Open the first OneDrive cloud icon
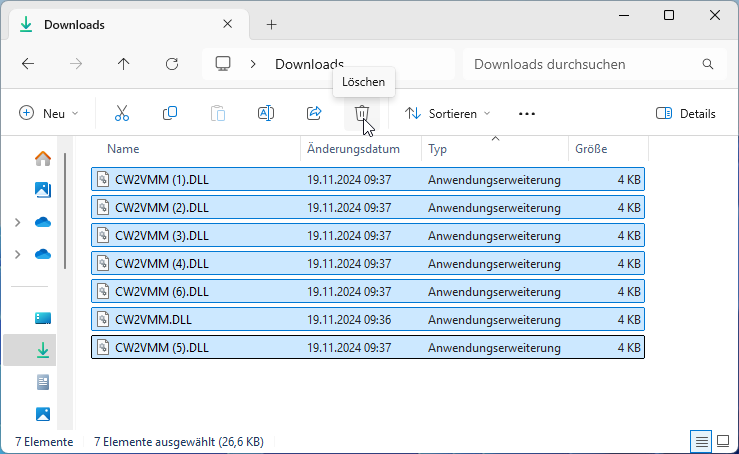Screen dimensions: 739x454 coord(43,222)
